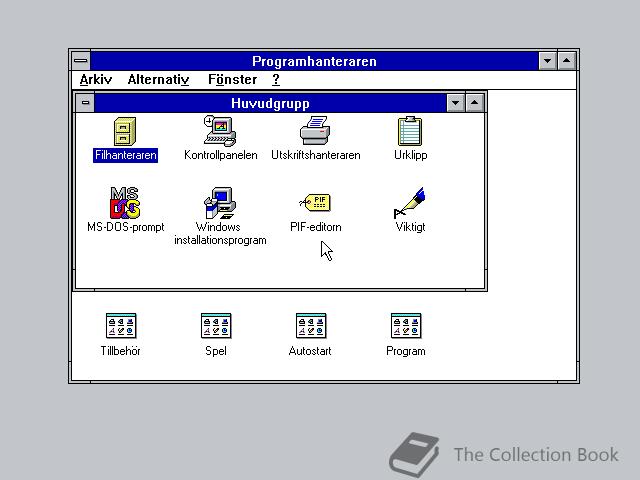Maximize the Programhanteraren window
This screenshot has height=480, width=640.
[x=567, y=61]
